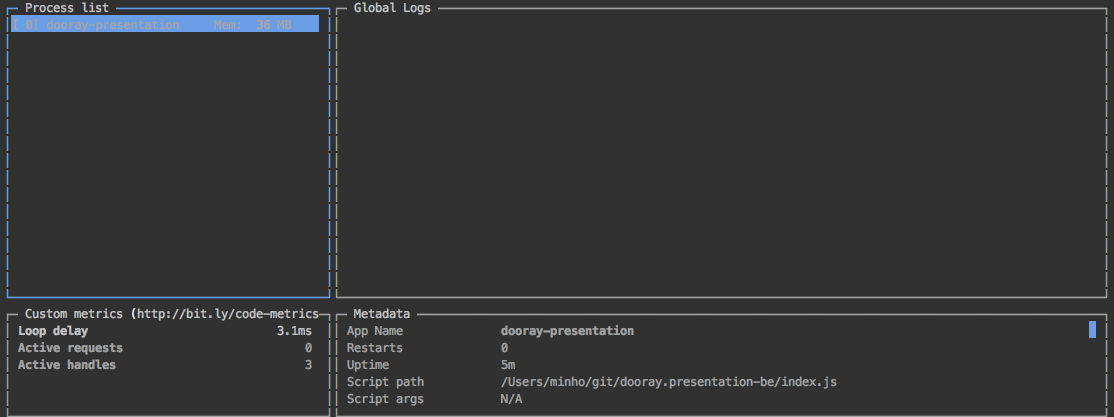Click the dooray-presentation App Name value

pos(567,331)
